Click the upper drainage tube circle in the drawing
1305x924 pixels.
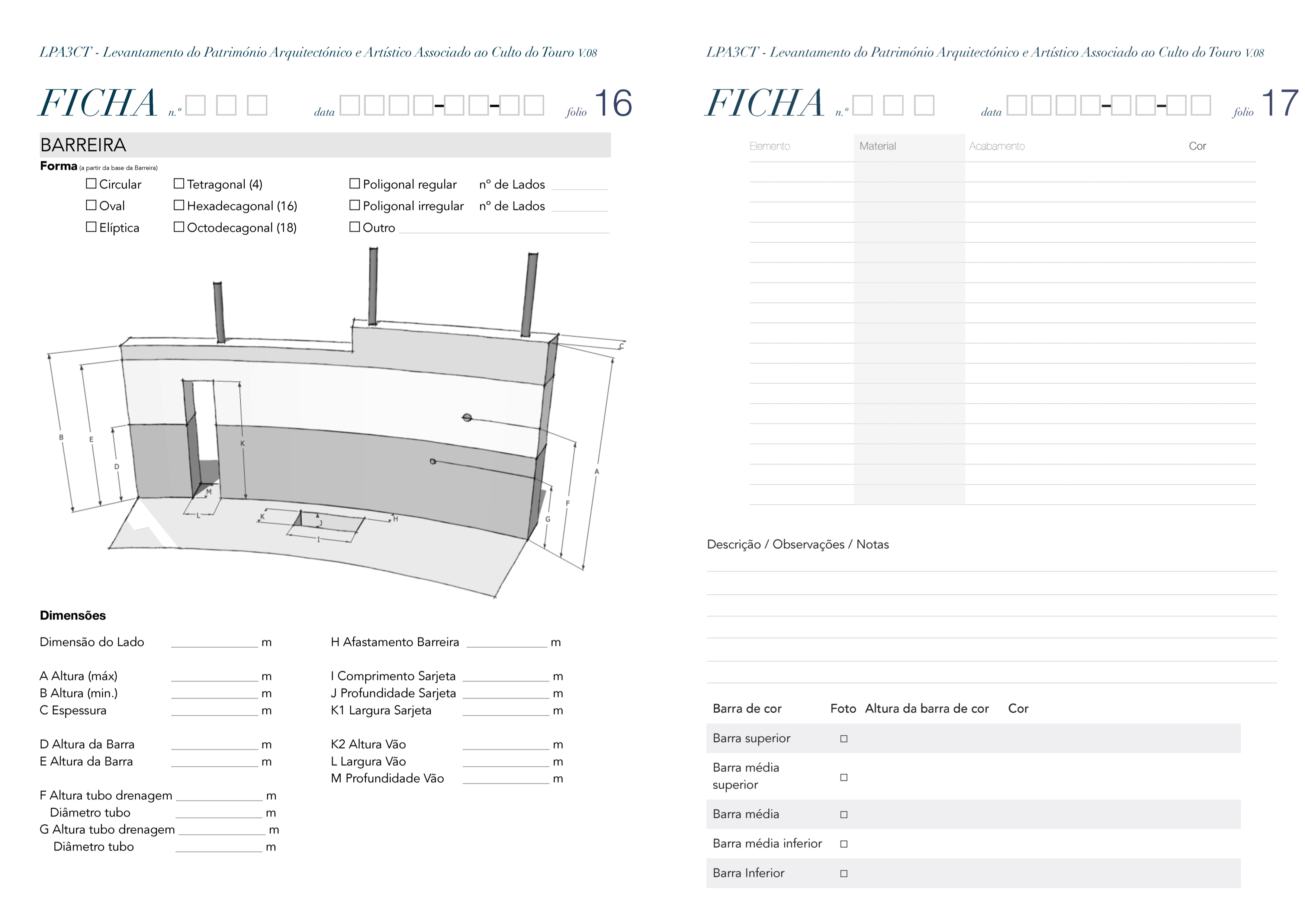467,418
